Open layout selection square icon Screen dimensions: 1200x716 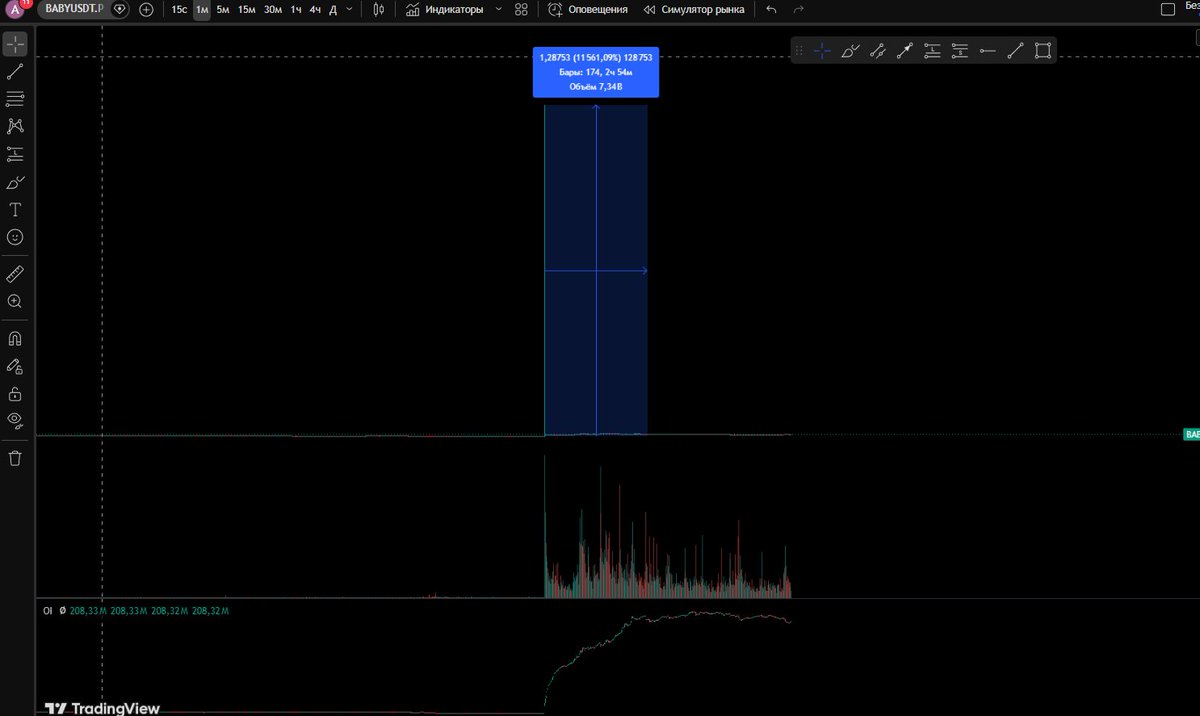pos(1167,9)
